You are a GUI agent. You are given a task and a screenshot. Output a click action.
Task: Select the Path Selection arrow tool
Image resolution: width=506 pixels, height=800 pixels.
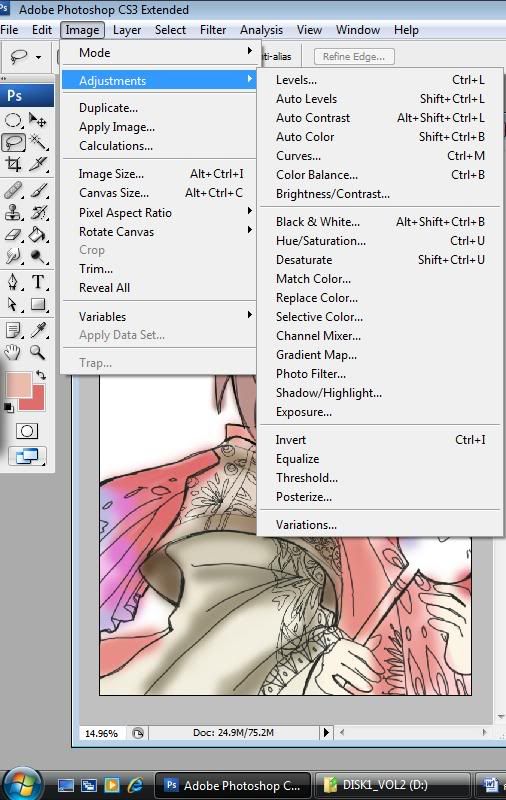click(13, 304)
